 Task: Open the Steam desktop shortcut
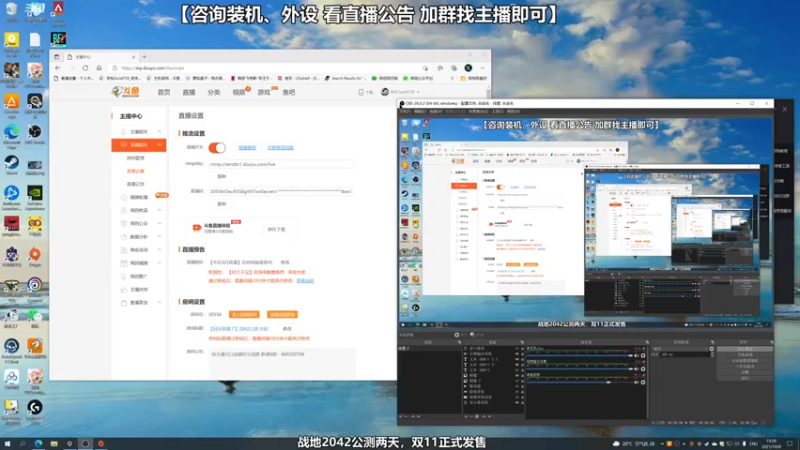click(11, 164)
